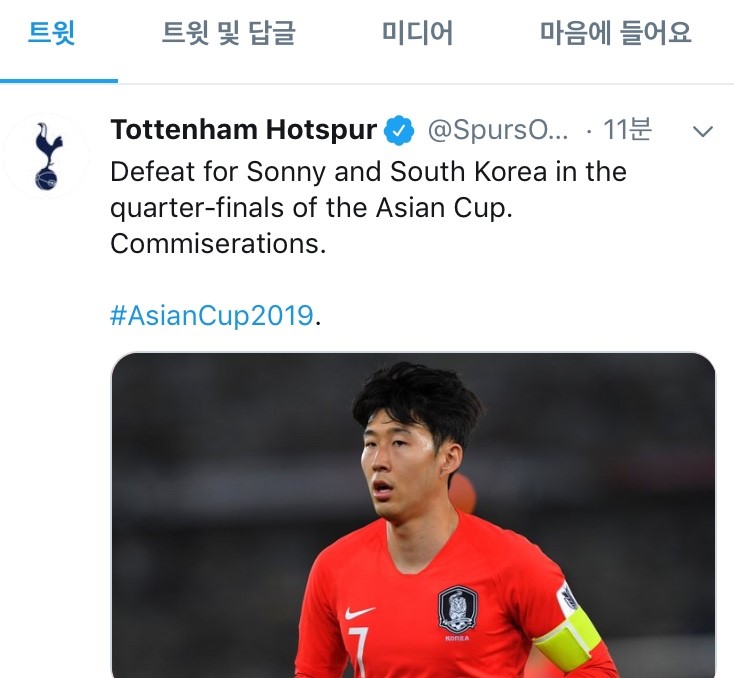Viewport: 734px width, 678px height.
Task: Go to the 마음에 들어요 tab
Action: [616, 33]
